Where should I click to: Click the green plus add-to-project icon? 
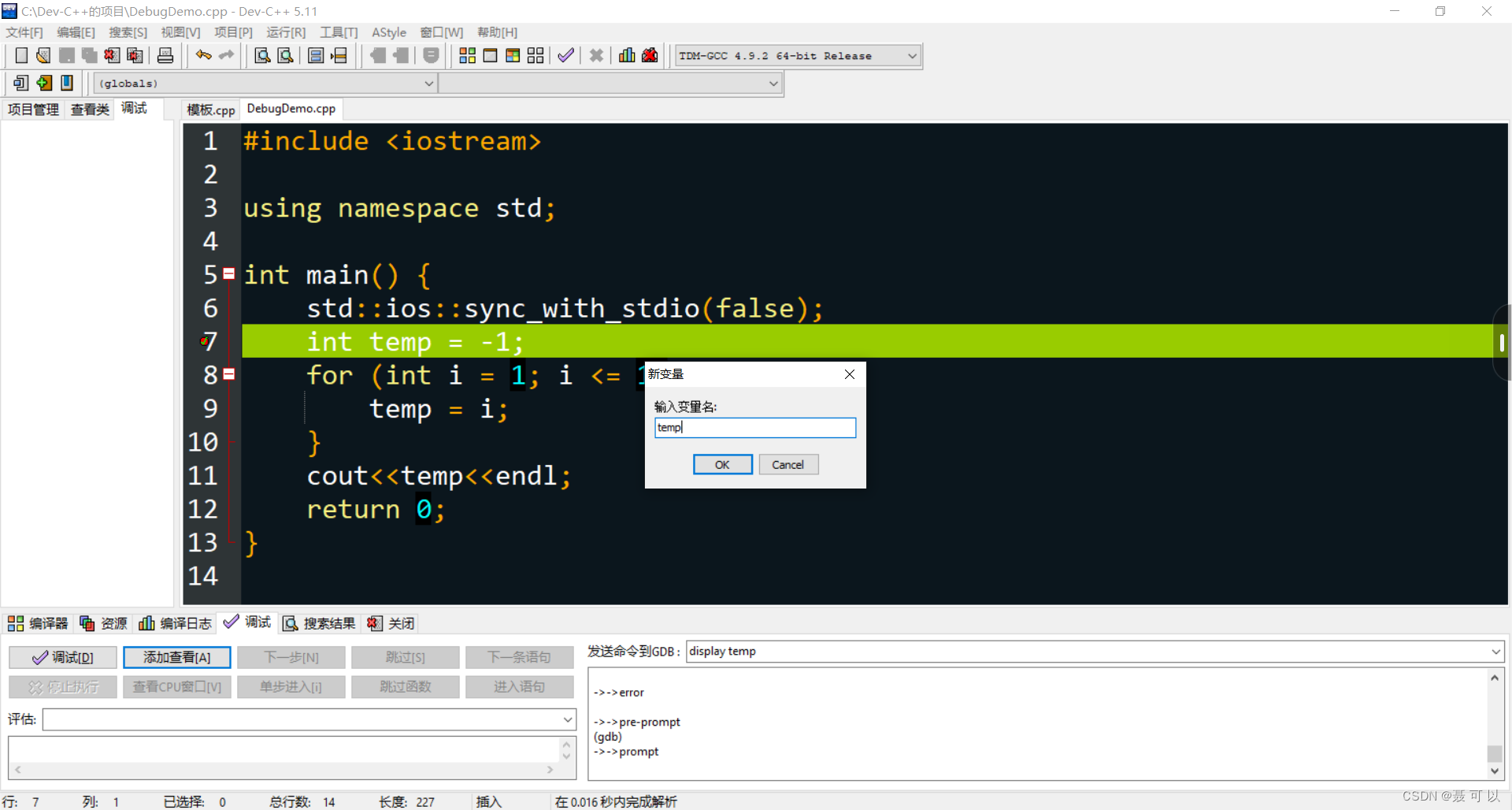pyautogui.click(x=44, y=83)
